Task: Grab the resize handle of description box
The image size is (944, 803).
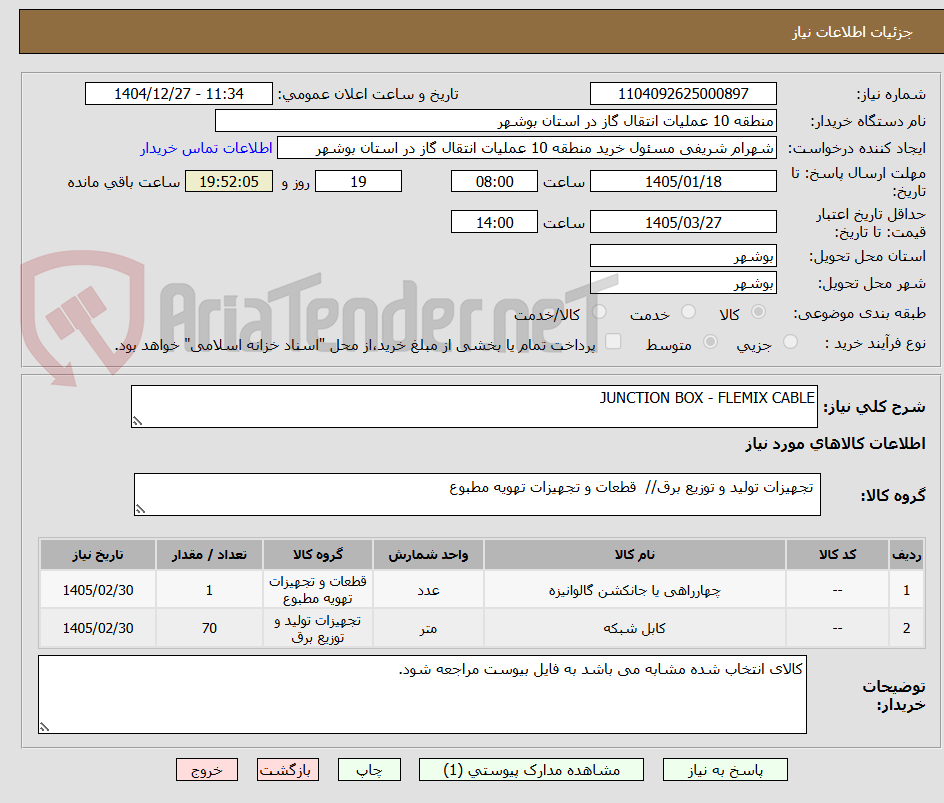Action: [137, 421]
